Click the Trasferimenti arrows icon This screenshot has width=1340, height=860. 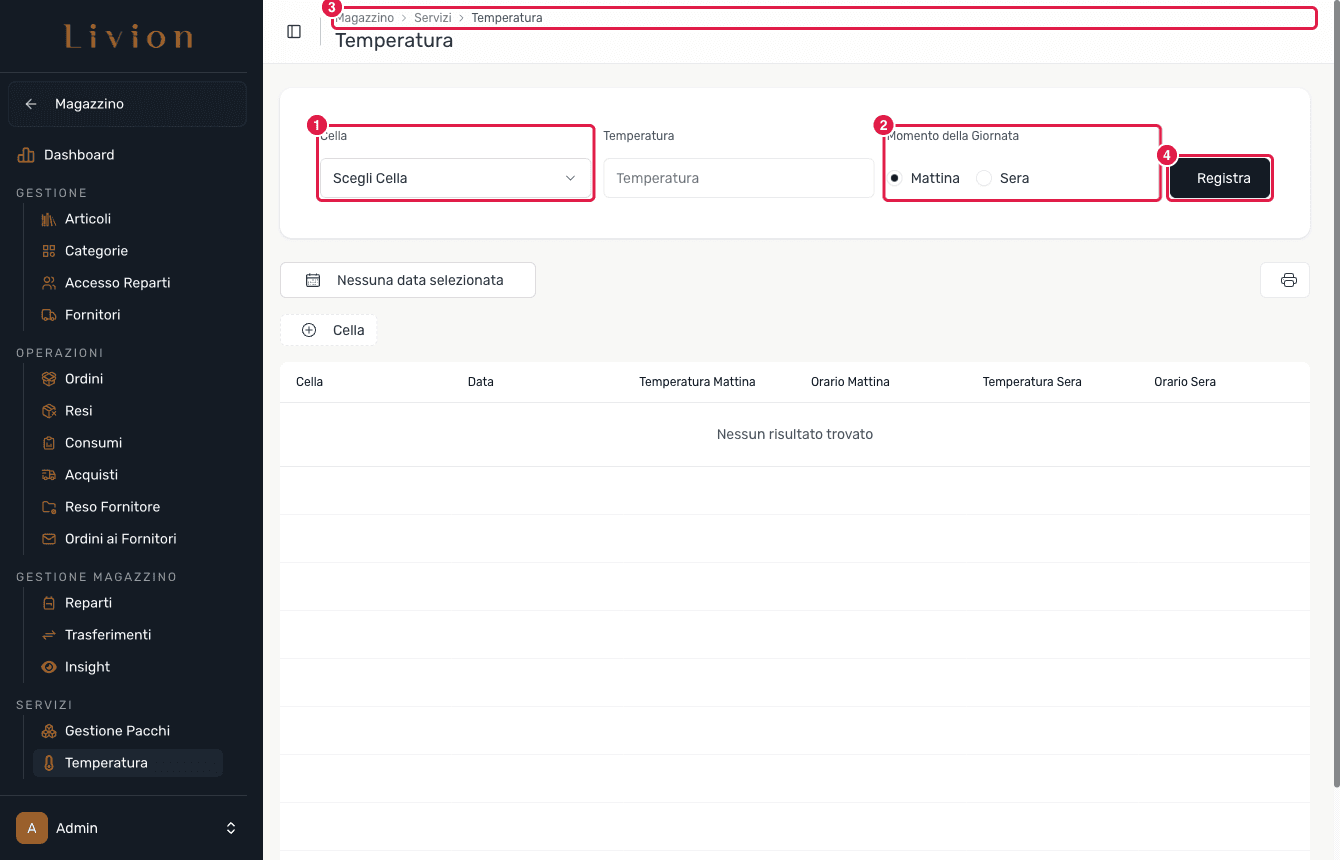coord(48,635)
